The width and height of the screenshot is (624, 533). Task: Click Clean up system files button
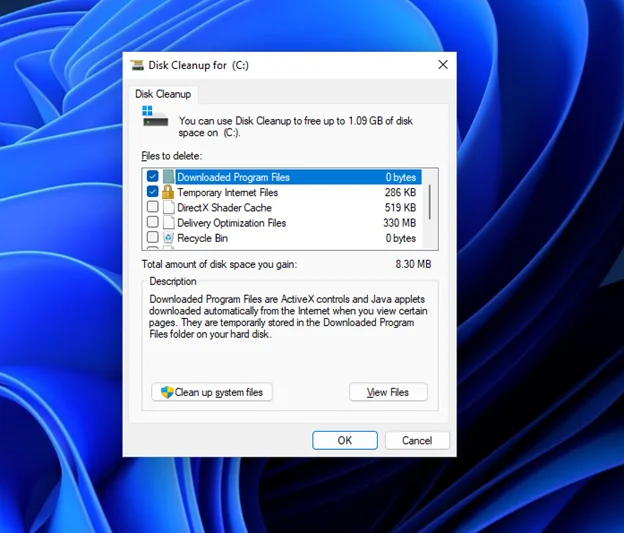[x=212, y=392]
